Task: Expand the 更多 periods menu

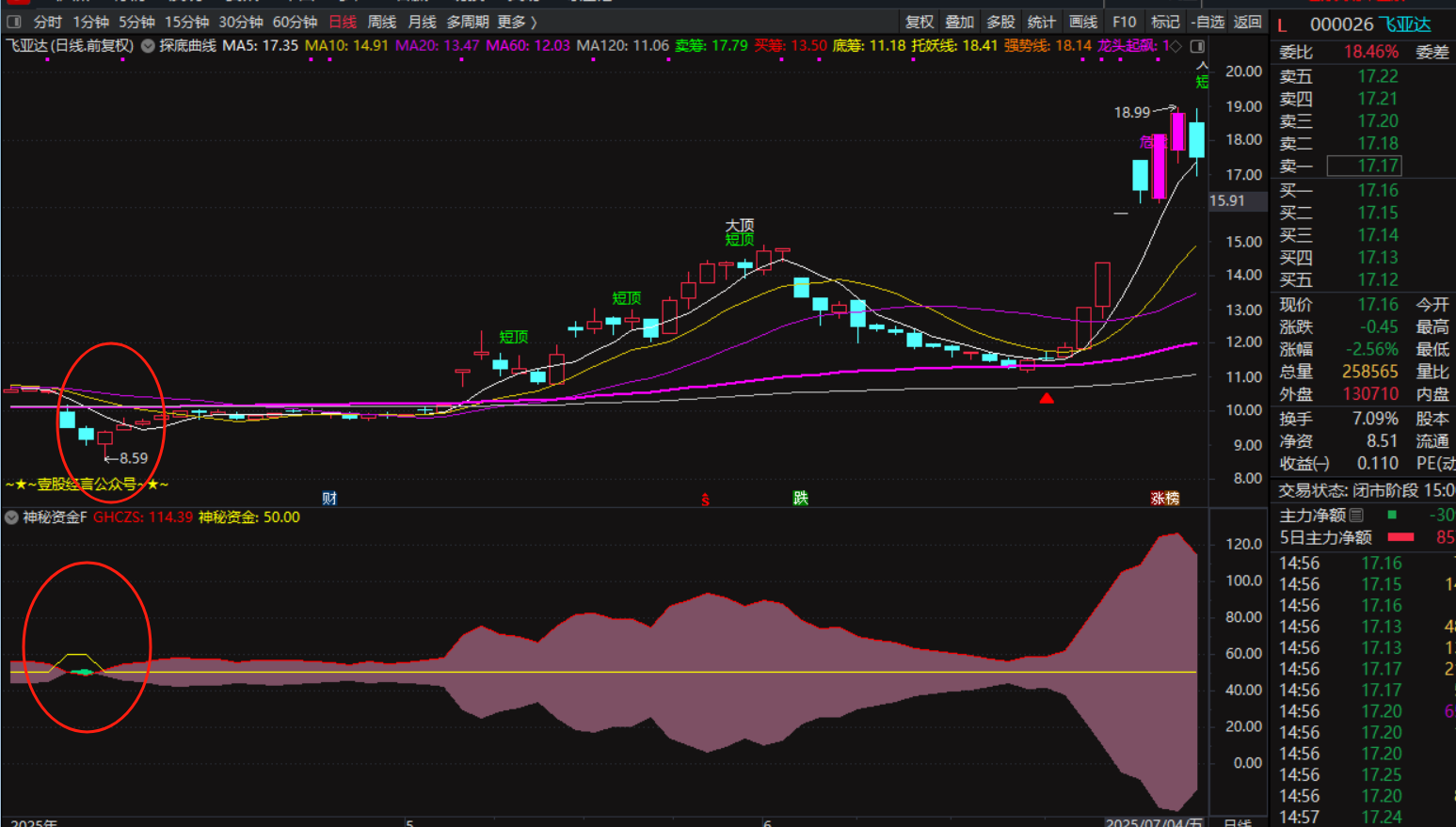Action: click(x=517, y=22)
